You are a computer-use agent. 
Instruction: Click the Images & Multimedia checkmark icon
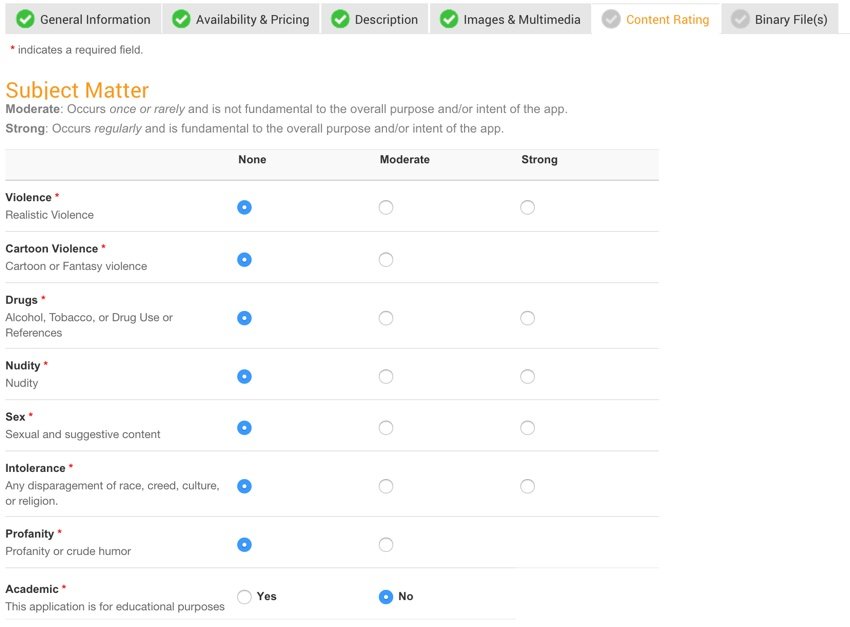[449, 19]
